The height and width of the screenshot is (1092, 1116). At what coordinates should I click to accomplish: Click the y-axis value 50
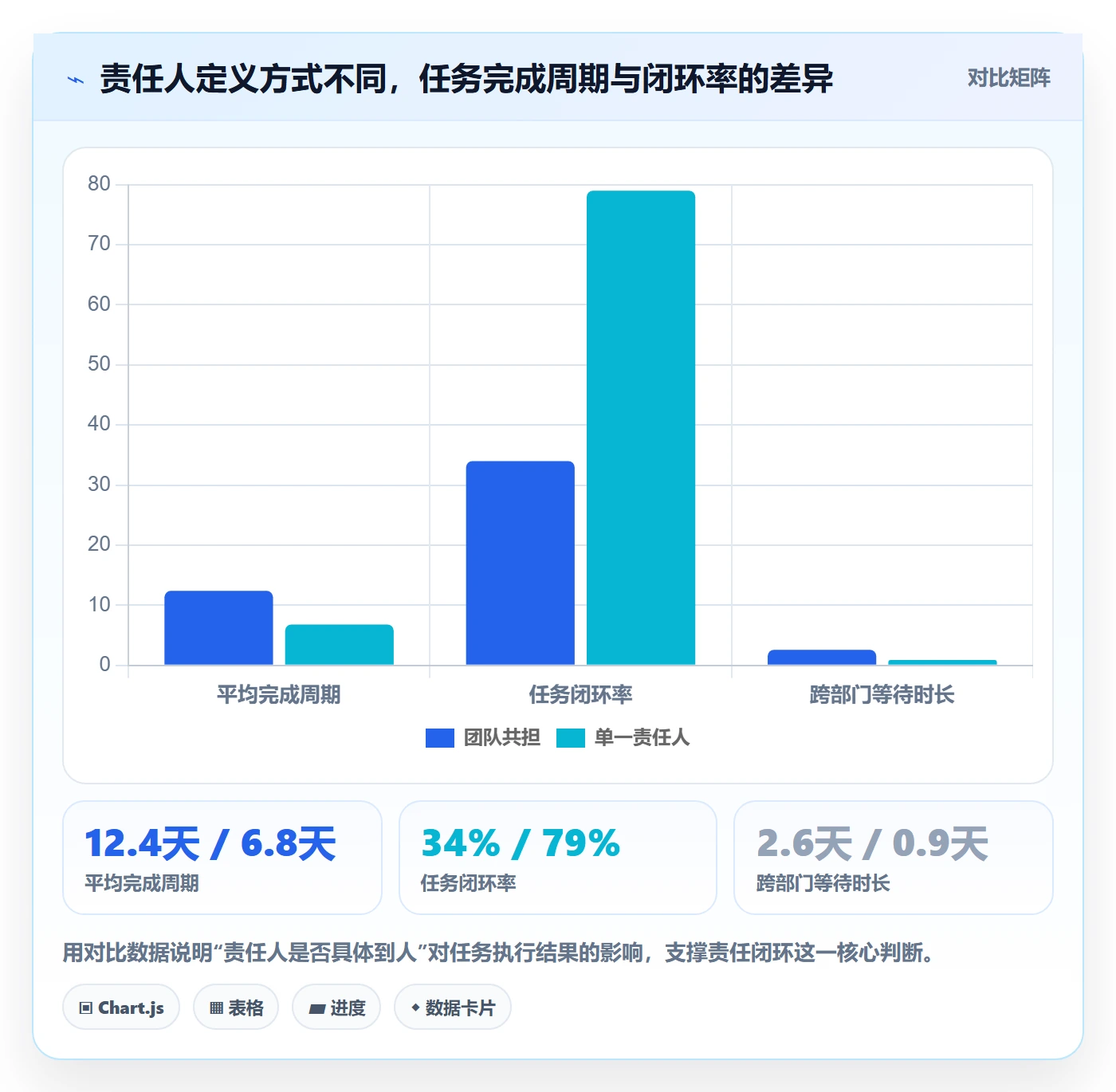(x=99, y=364)
